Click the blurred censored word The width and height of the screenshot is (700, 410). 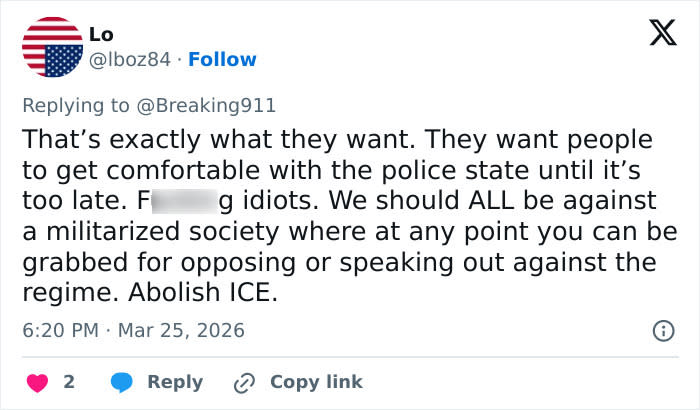click(184, 201)
